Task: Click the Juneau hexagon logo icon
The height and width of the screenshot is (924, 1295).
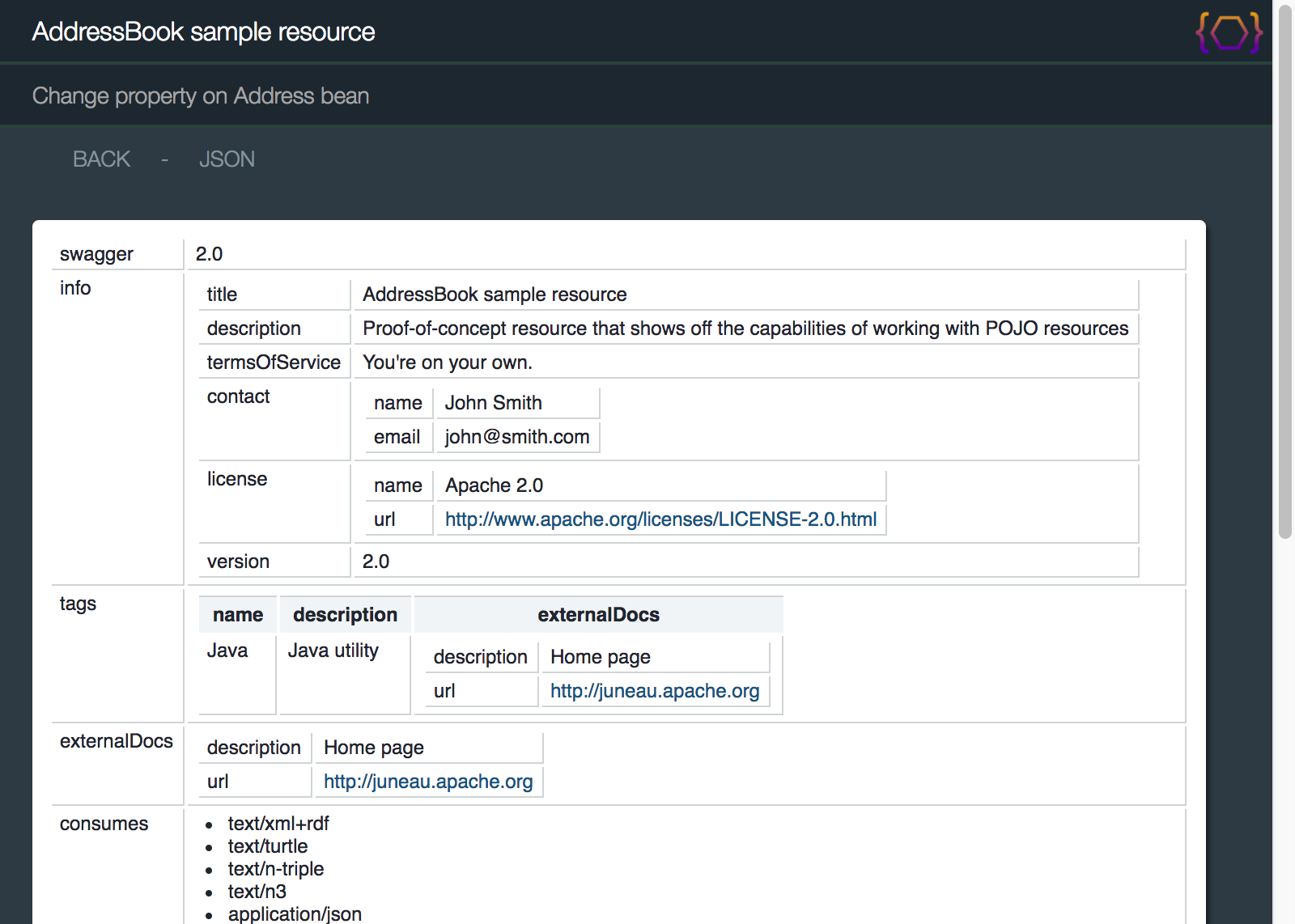Action: (1229, 32)
